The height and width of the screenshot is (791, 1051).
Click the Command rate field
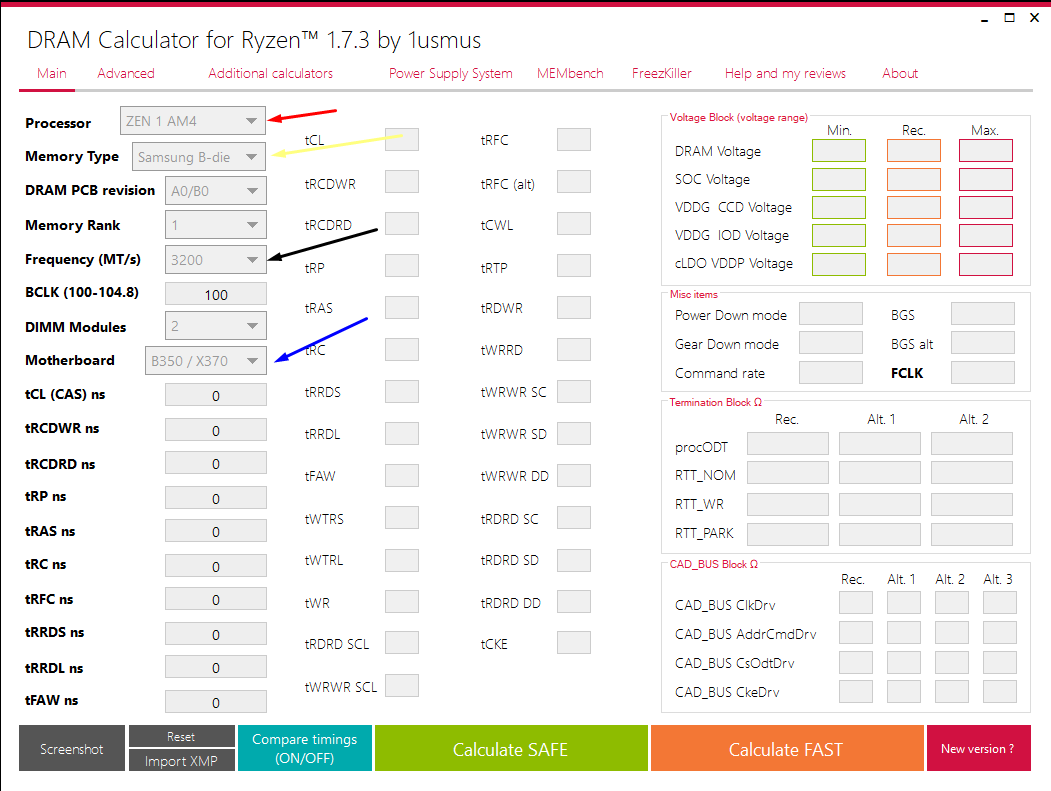coord(831,372)
